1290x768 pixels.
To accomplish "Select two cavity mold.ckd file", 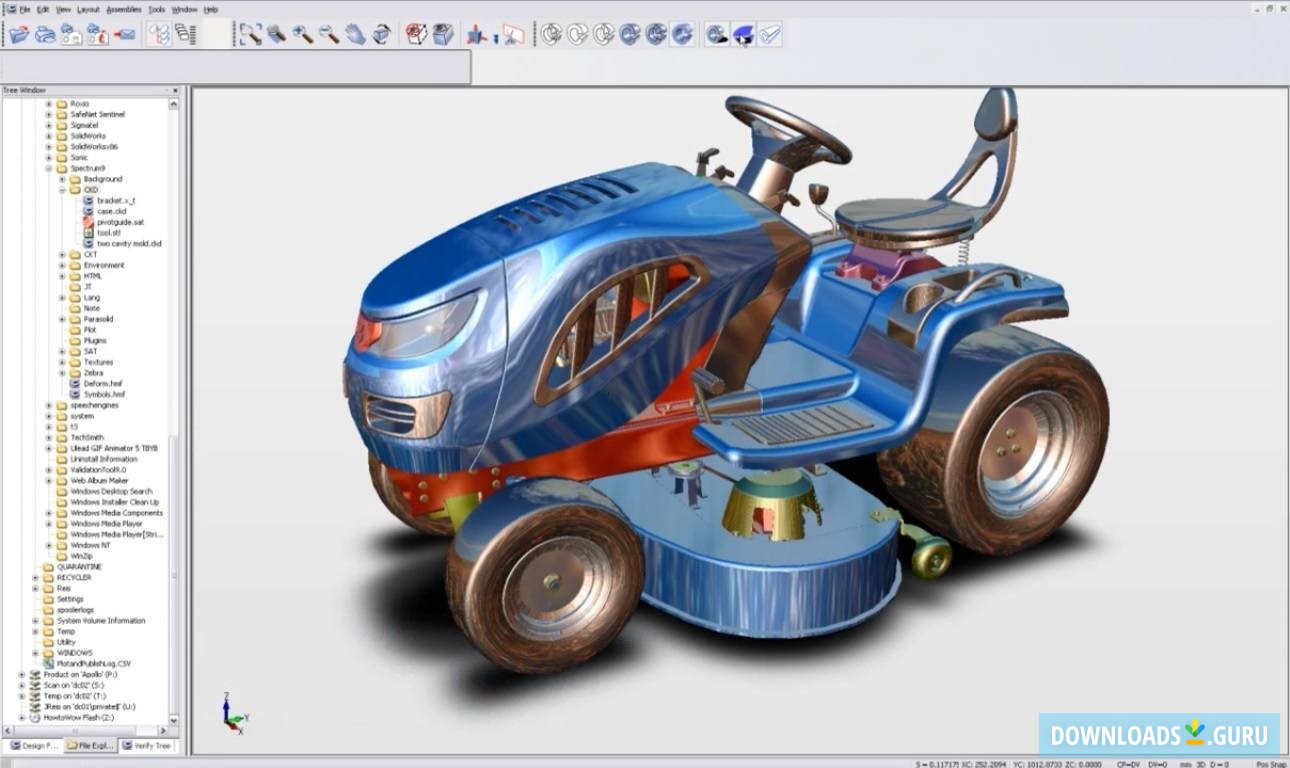I will coord(129,243).
